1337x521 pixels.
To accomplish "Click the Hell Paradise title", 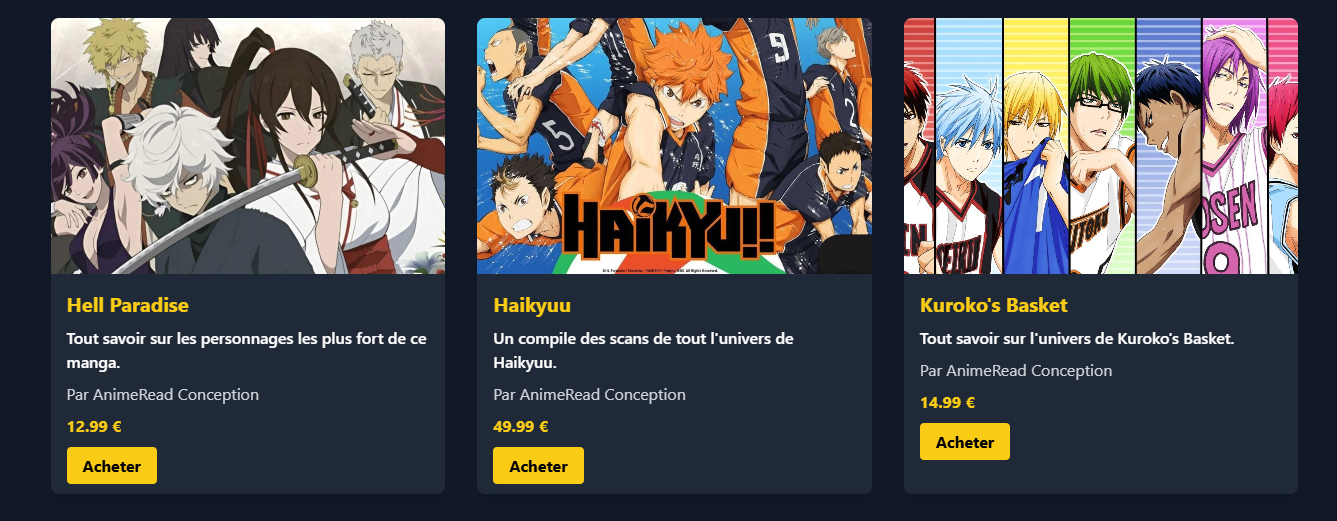I will 128,305.
